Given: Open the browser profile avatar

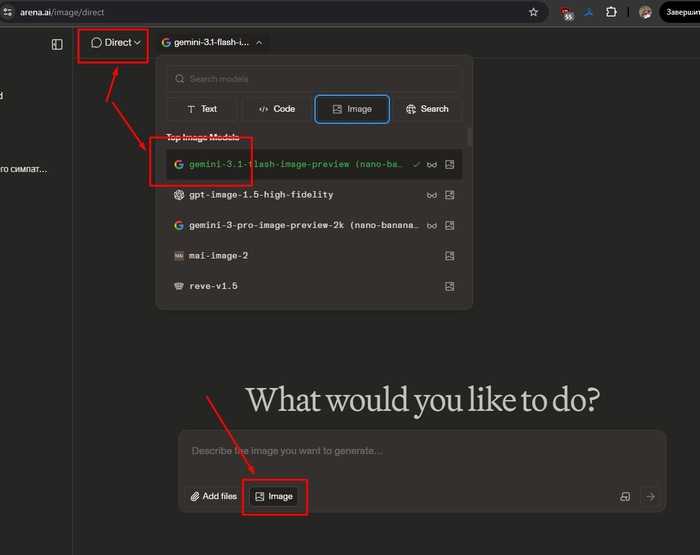Looking at the screenshot, I should (x=645, y=12).
